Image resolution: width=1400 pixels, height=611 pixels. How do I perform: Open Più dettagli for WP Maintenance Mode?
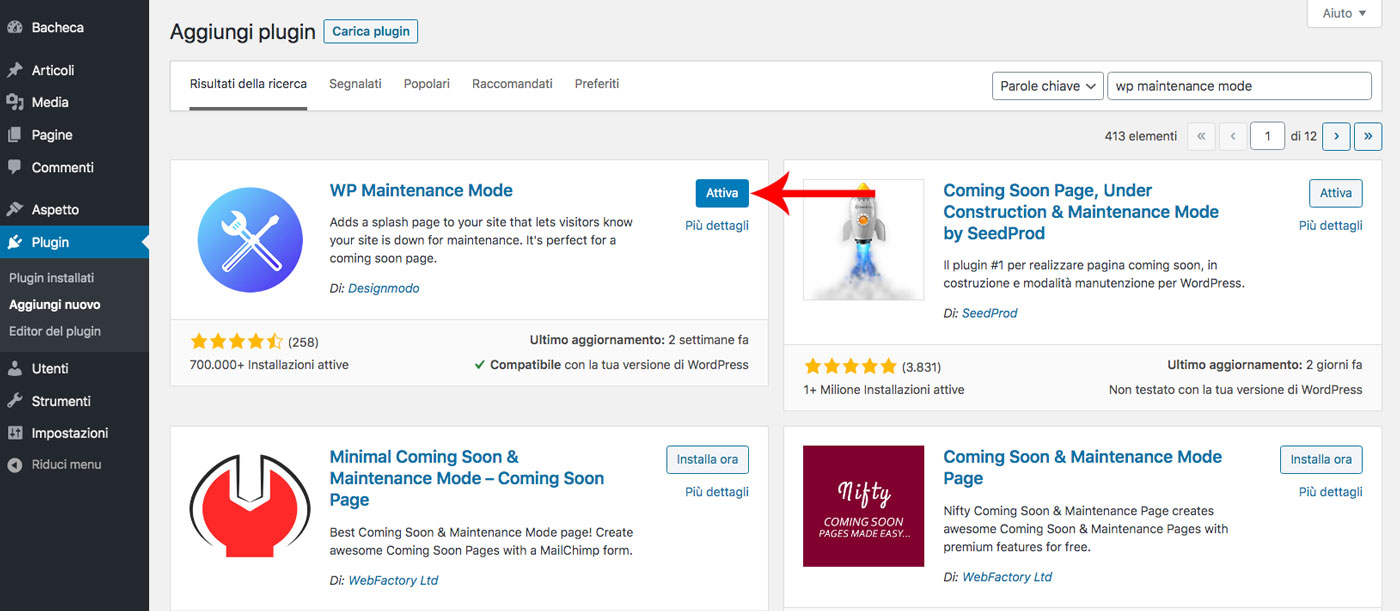tap(717, 226)
